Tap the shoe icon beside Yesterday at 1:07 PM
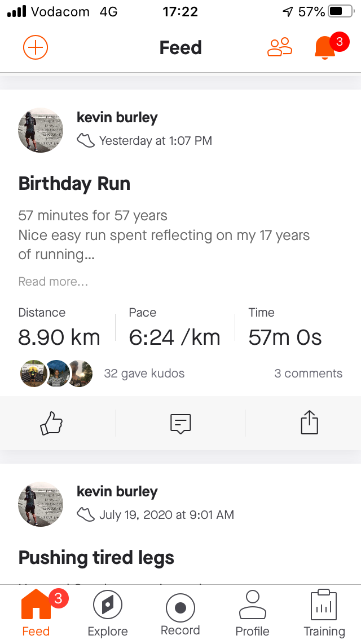 point(86,141)
